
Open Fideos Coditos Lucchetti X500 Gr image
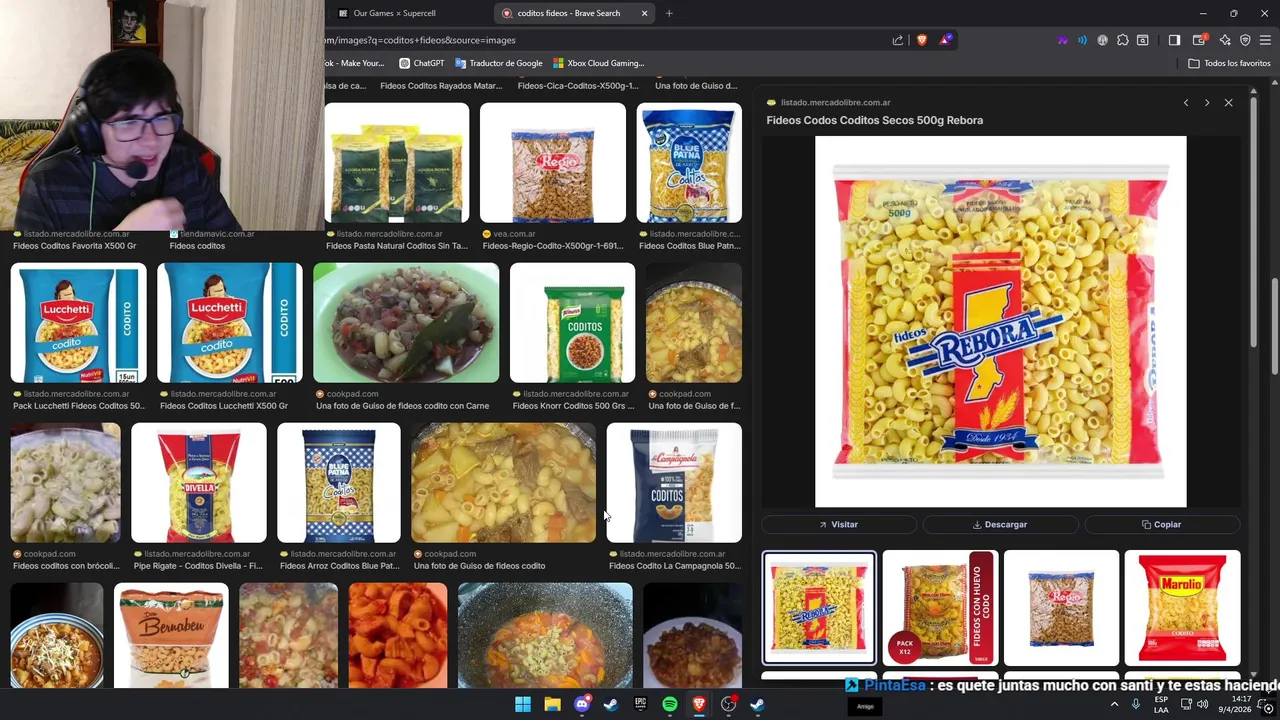point(230,323)
